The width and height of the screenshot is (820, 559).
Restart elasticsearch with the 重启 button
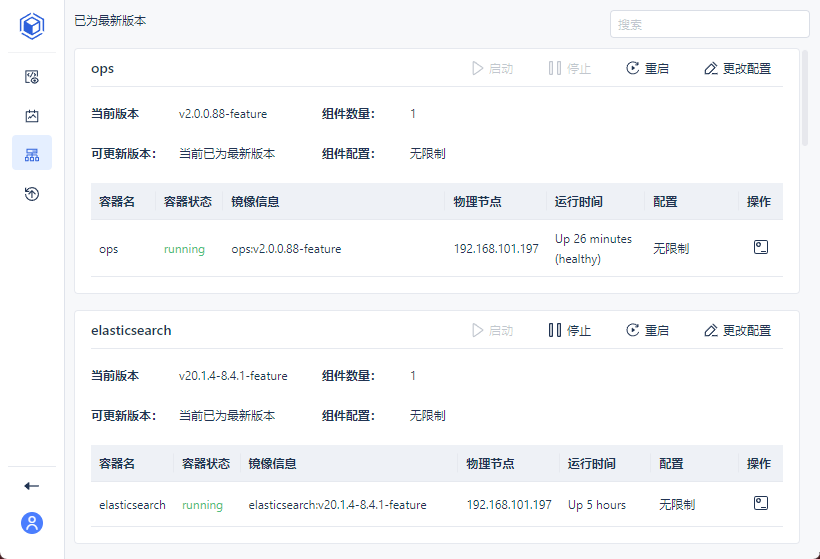(x=647, y=331)
